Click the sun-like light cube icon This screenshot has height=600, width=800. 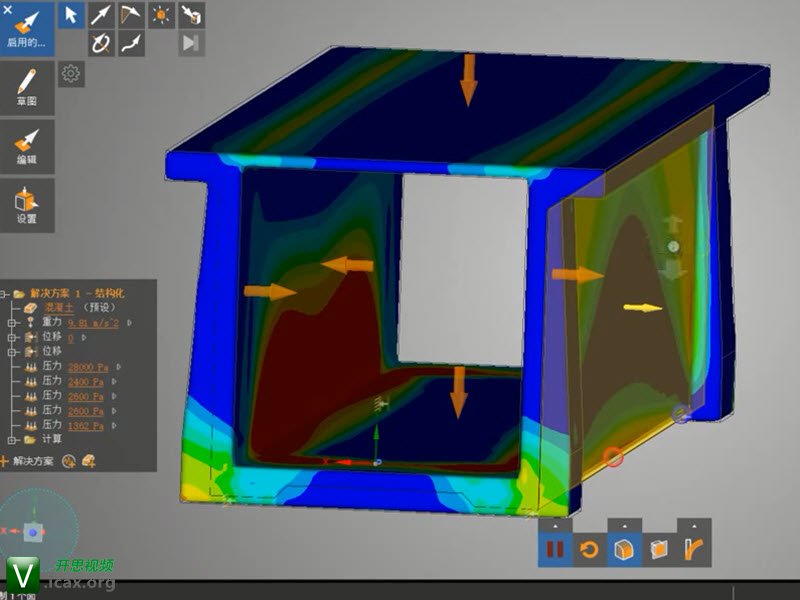click(x=161, y=14)
